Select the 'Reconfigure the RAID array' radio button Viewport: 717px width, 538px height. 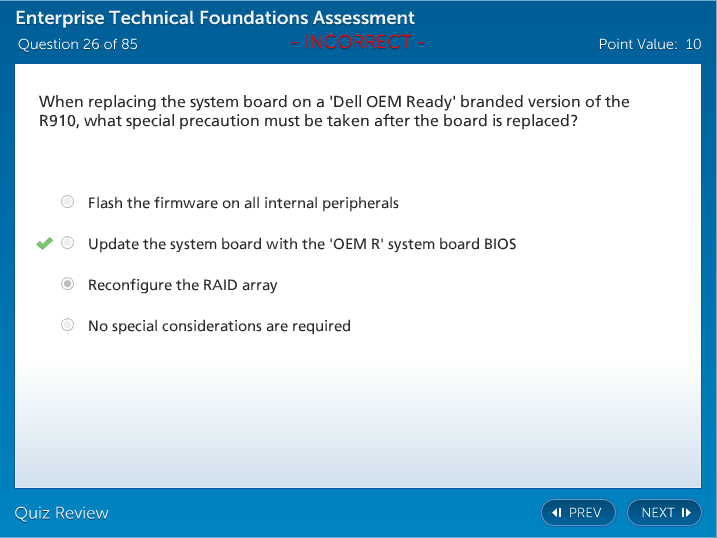pos(67,284)
